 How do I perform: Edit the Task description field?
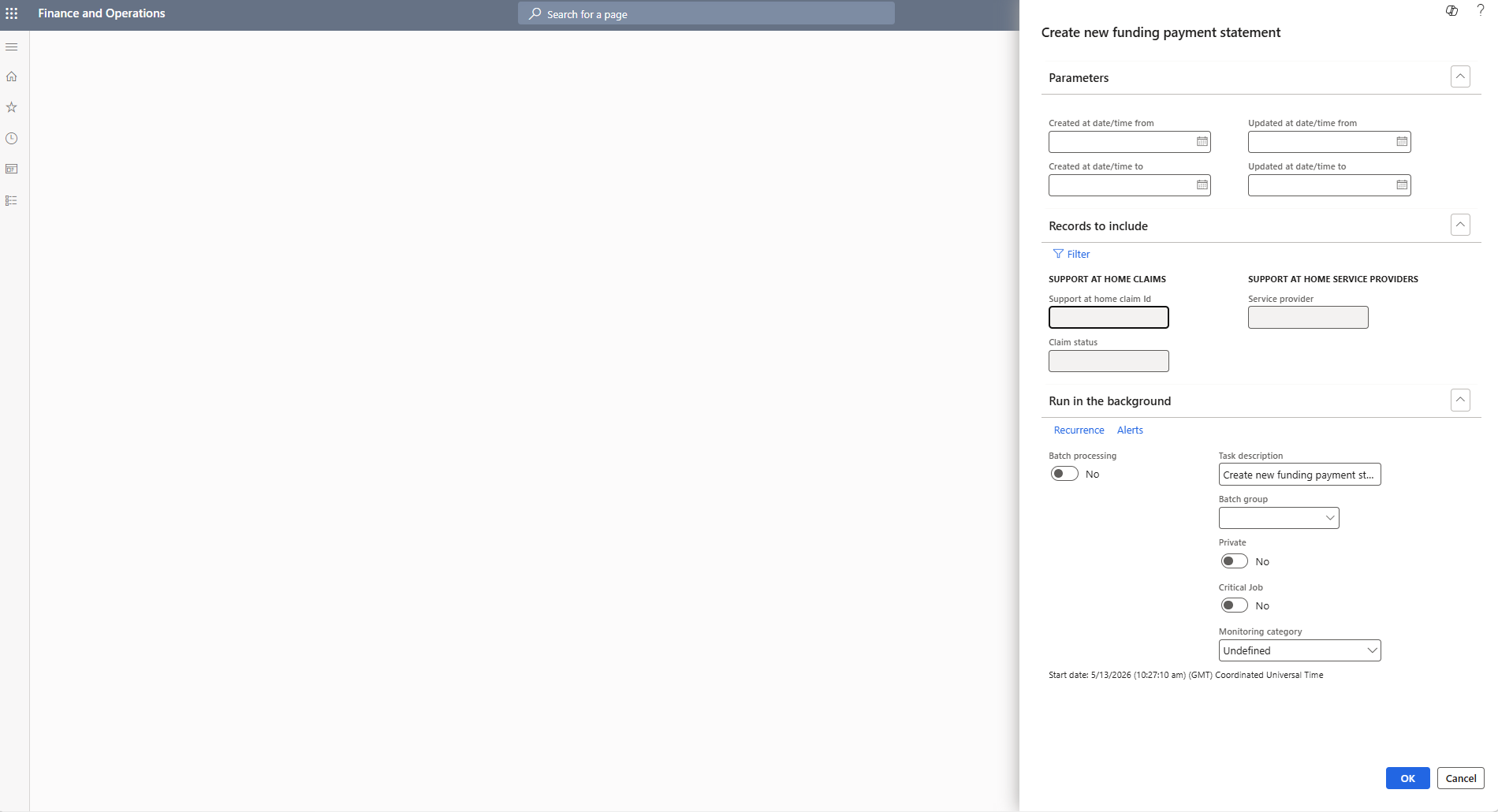1299,475
